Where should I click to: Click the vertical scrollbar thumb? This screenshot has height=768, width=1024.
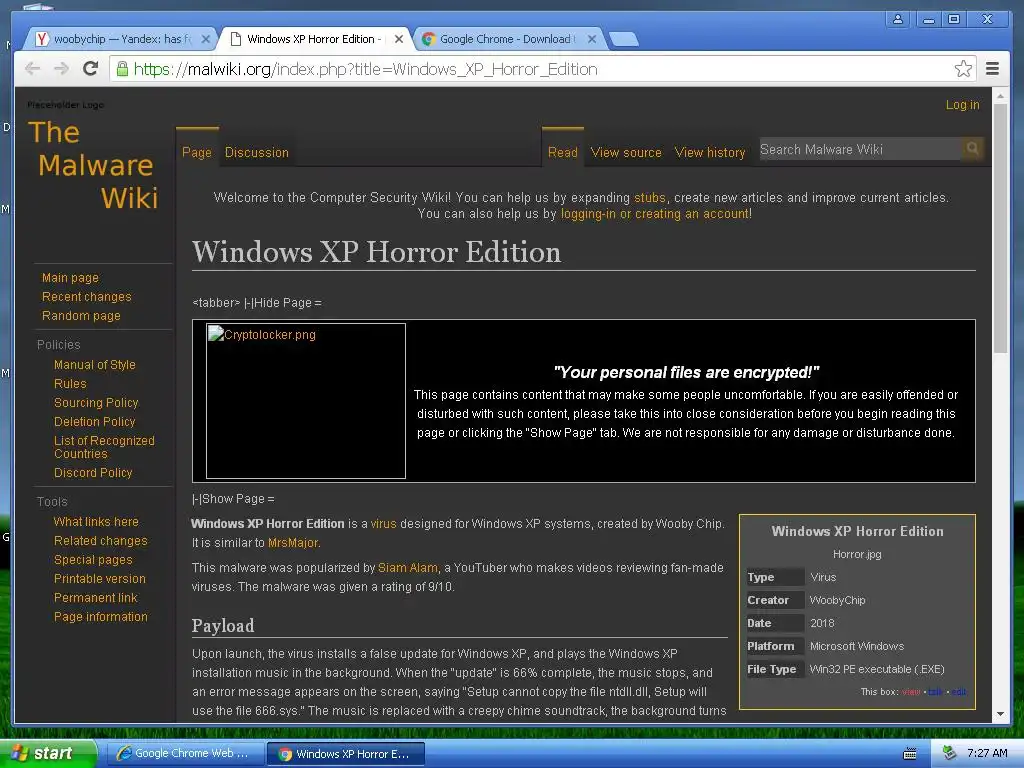pos(1000,229)
